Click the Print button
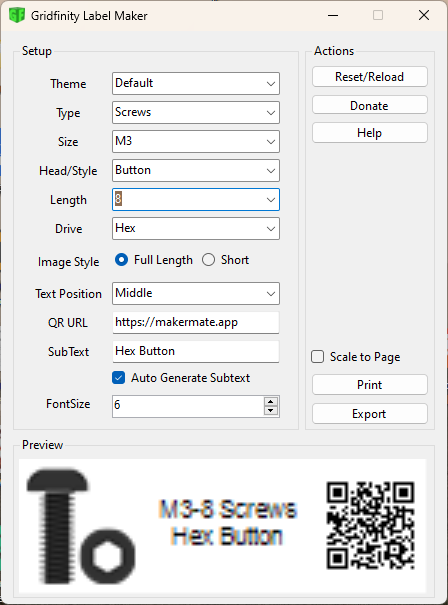 pyautogui.click(x=370, y=385)
